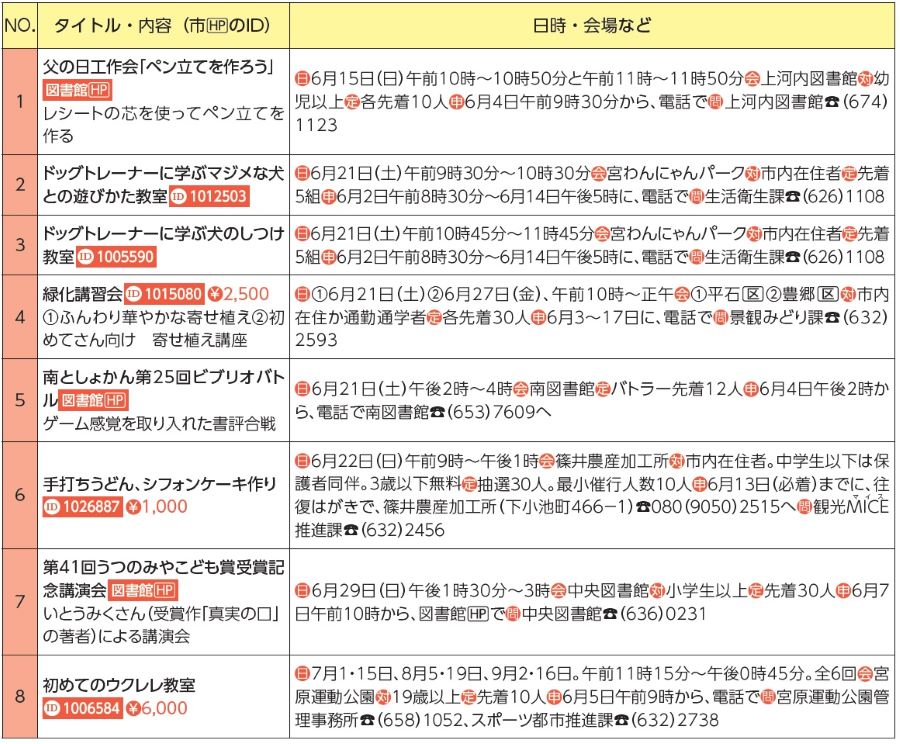Click the ¥6,000 fee label

point(157,708)
